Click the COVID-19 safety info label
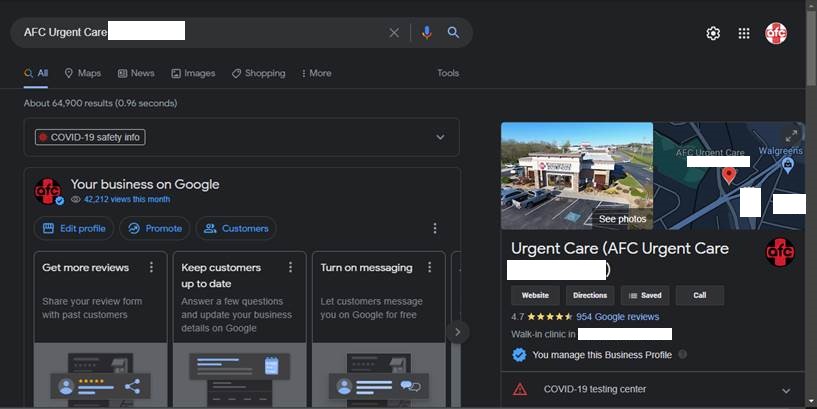 pyautogui.click(x=90, y=137)
